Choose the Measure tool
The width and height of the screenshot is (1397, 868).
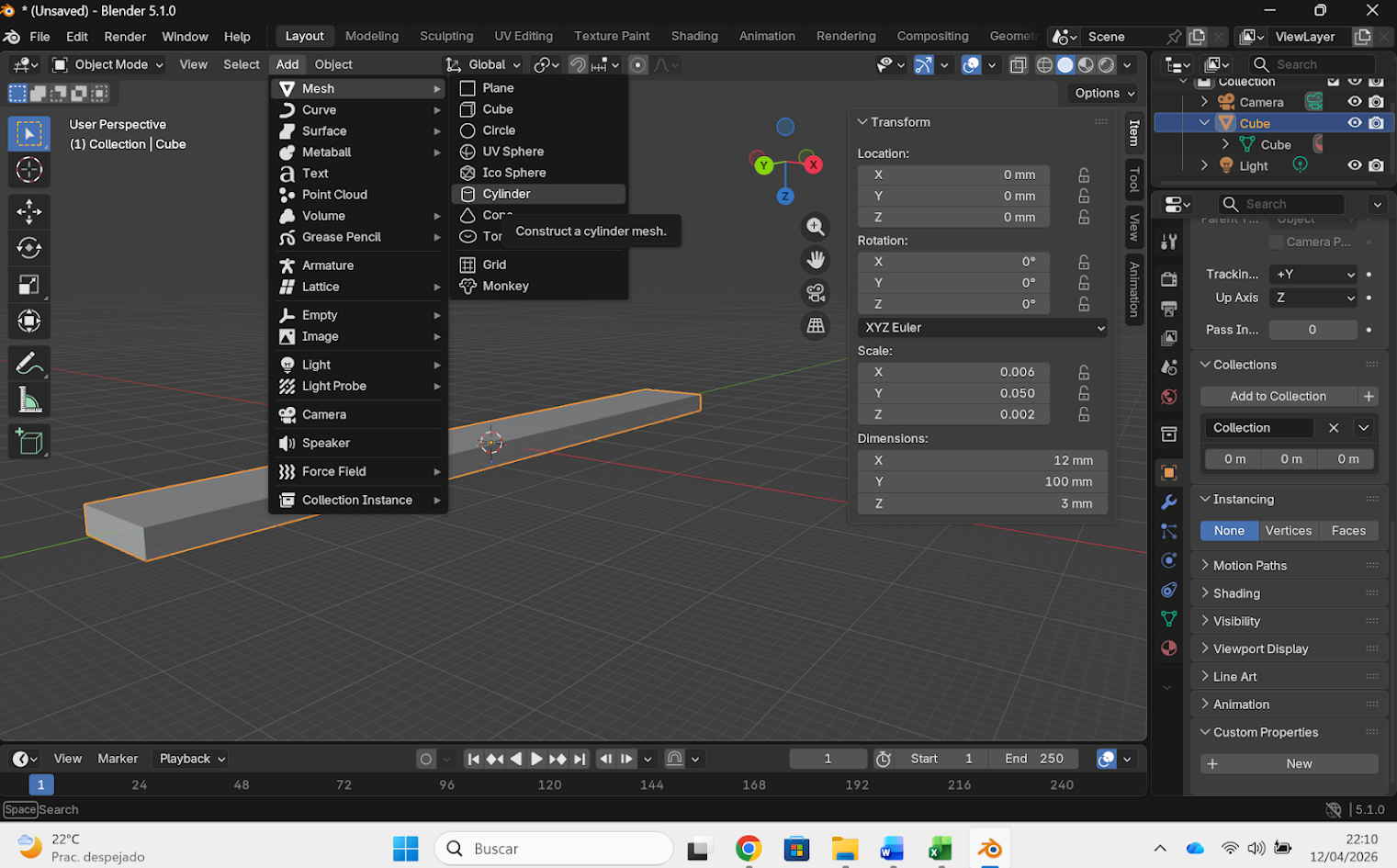point(29,400)
